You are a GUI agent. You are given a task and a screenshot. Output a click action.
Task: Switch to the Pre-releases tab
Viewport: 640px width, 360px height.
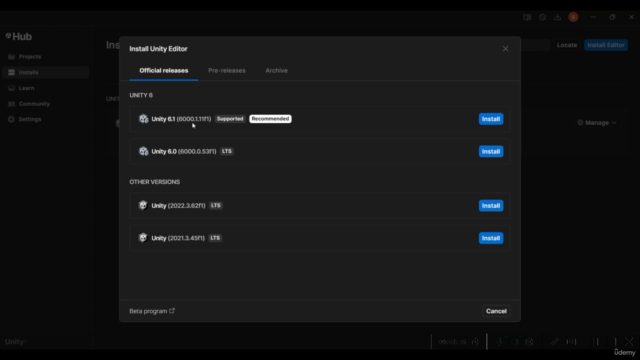click(227, 71)
